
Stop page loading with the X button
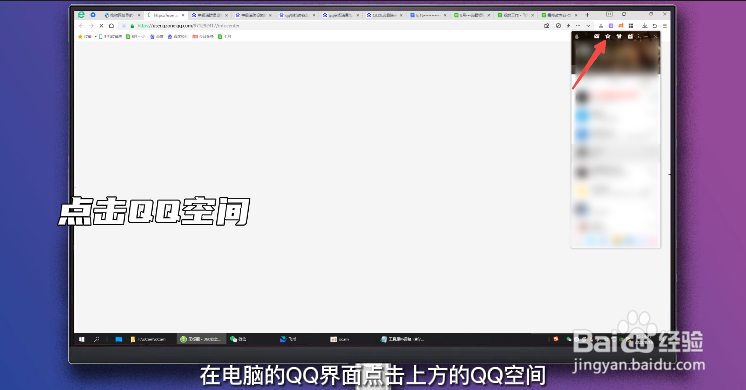pos(101,26)
